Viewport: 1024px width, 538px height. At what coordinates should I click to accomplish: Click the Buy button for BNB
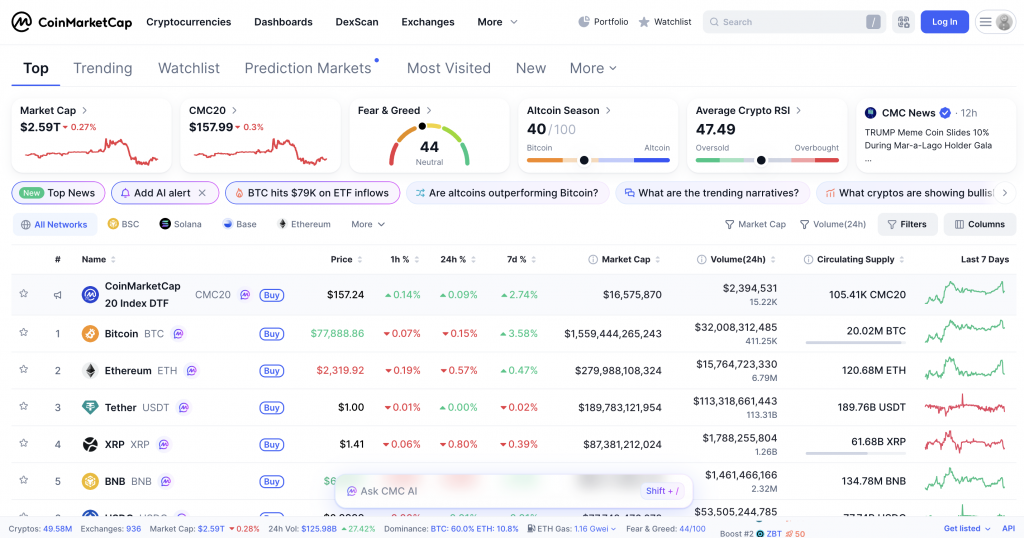[271, 481]
